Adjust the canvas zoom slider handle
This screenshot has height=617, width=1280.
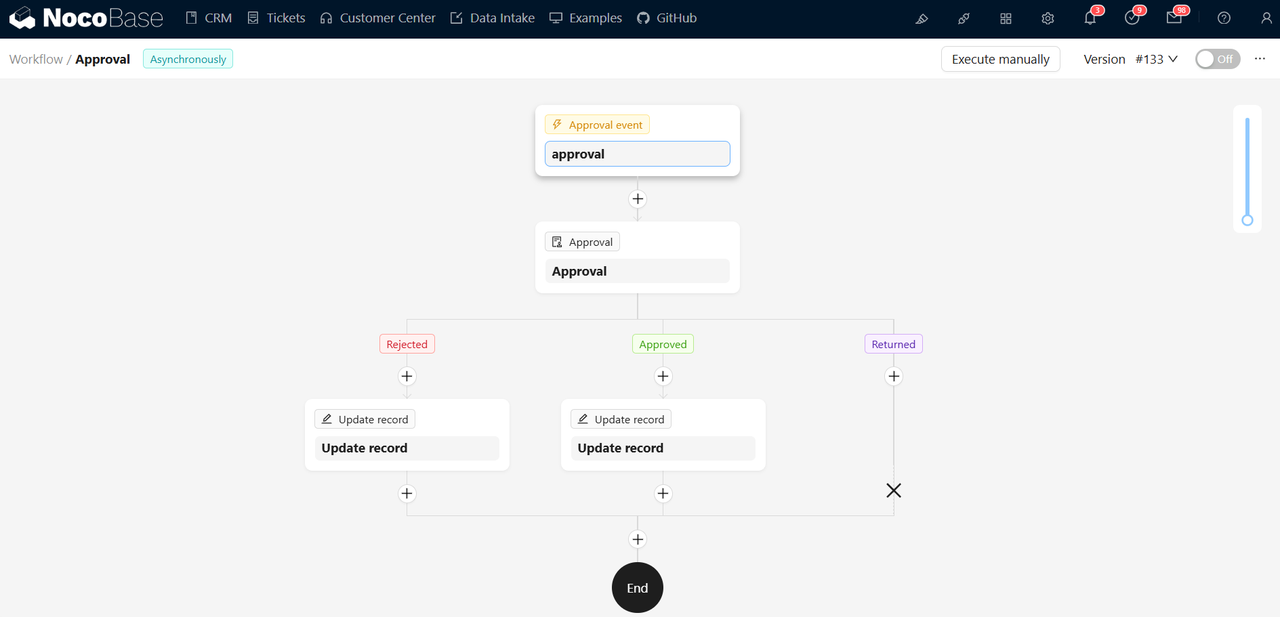click(x=1247, y=220)
